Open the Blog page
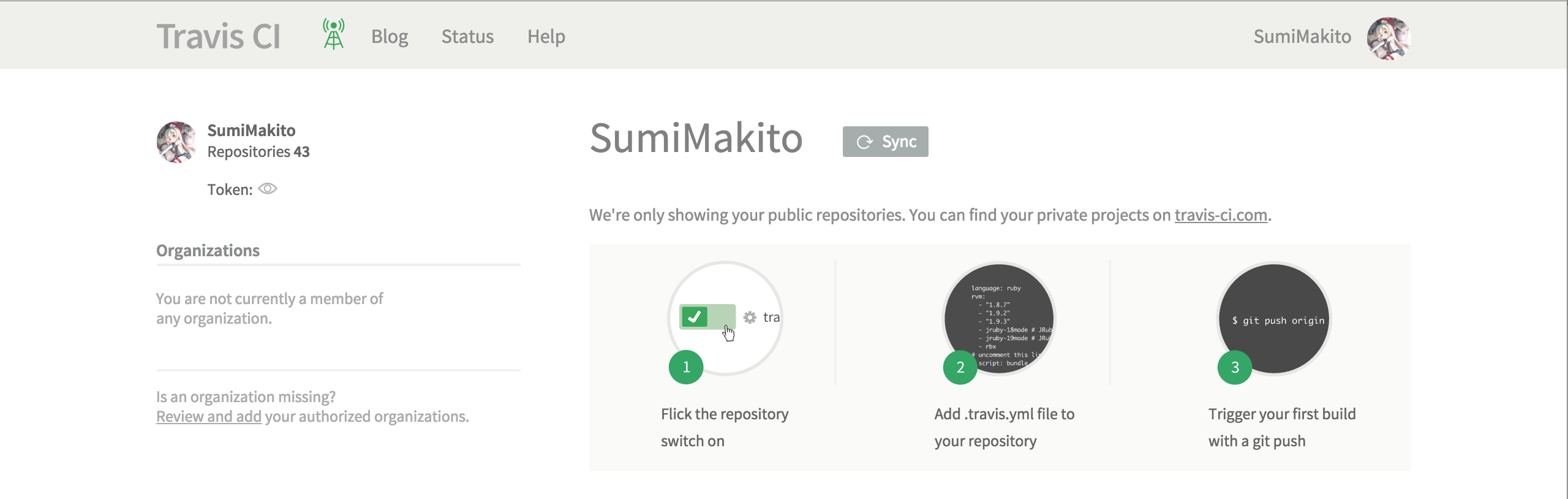 pos(390,37)
